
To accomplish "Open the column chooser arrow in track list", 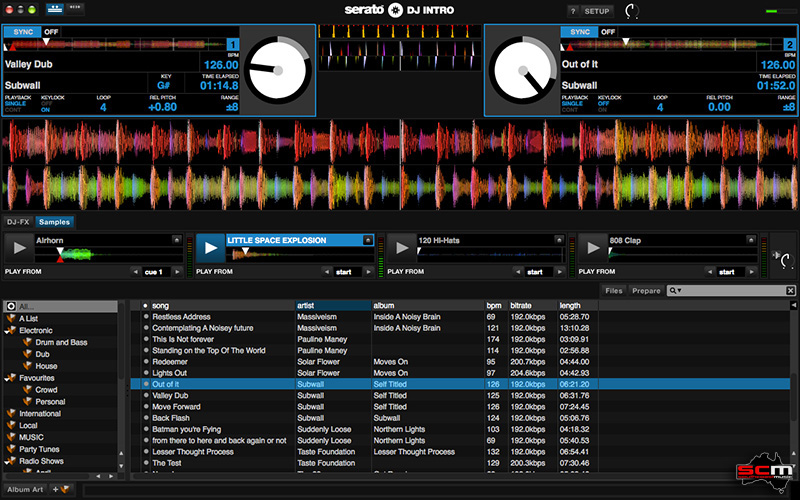I will coord(793,305).
